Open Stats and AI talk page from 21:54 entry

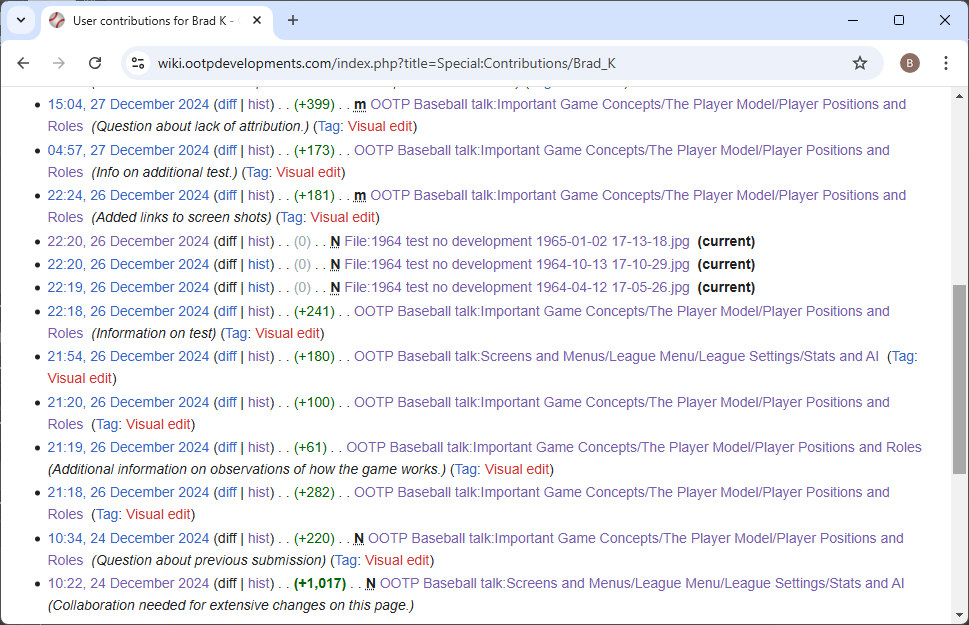tap(616, 357)
